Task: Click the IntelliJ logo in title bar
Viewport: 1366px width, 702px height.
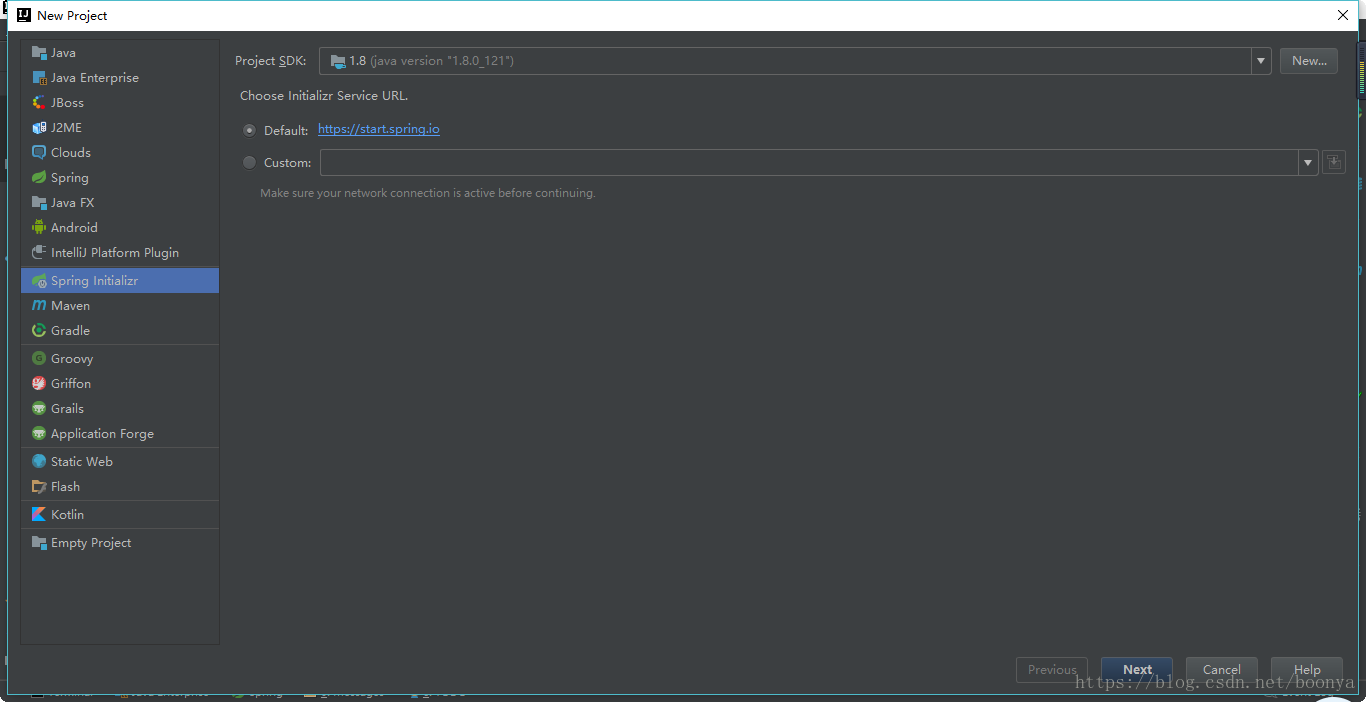Action: click(x=23, y=15)
